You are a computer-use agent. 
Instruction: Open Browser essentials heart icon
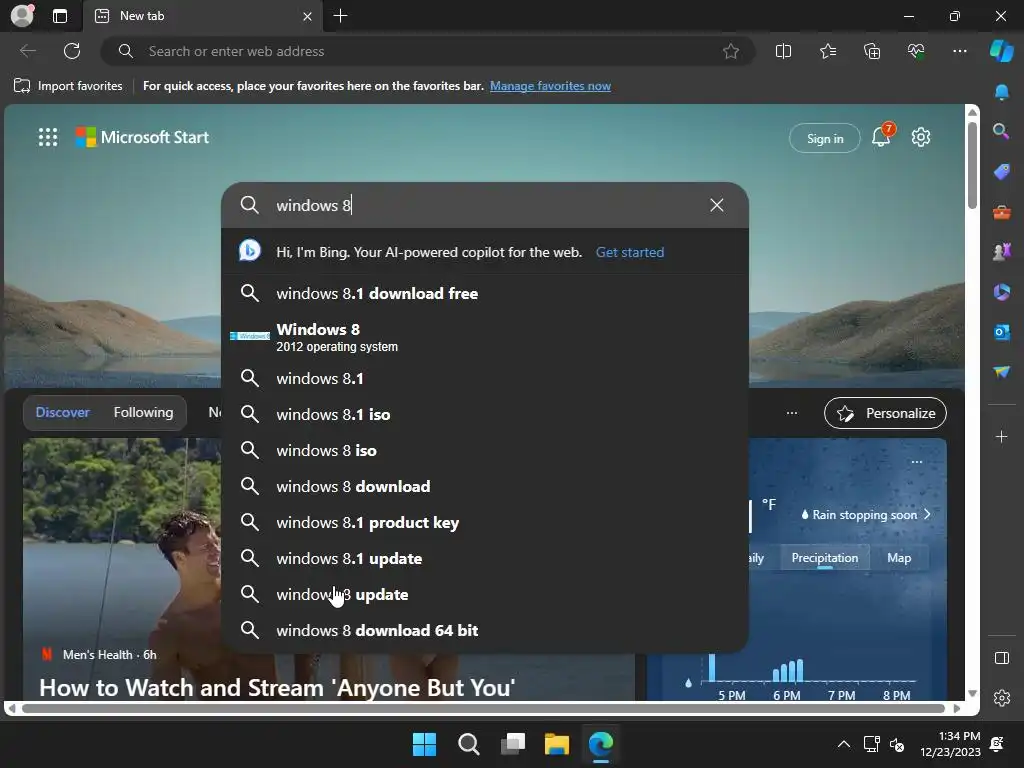916,51
